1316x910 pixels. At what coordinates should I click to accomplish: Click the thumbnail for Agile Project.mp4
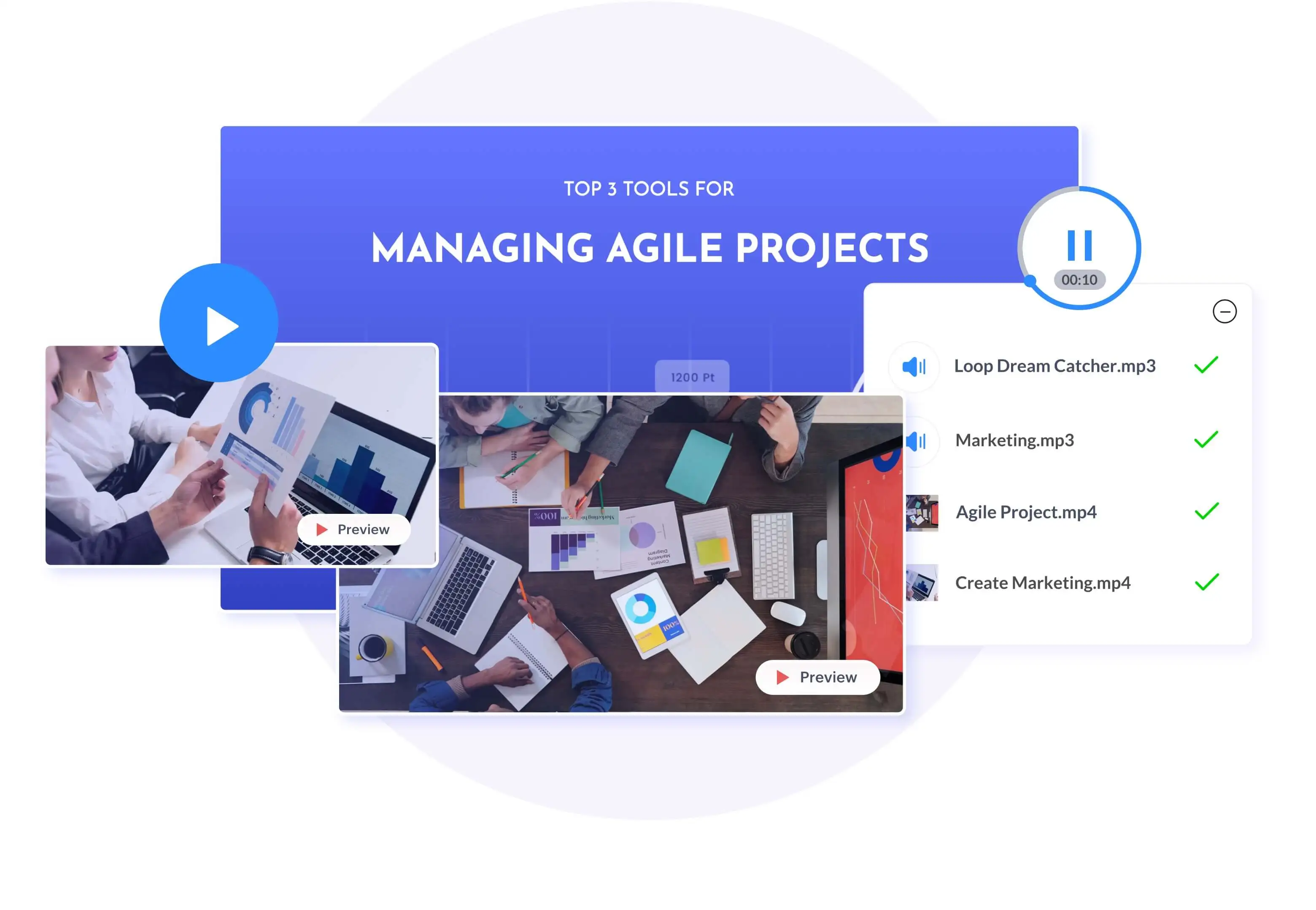(x=921, y=511)
